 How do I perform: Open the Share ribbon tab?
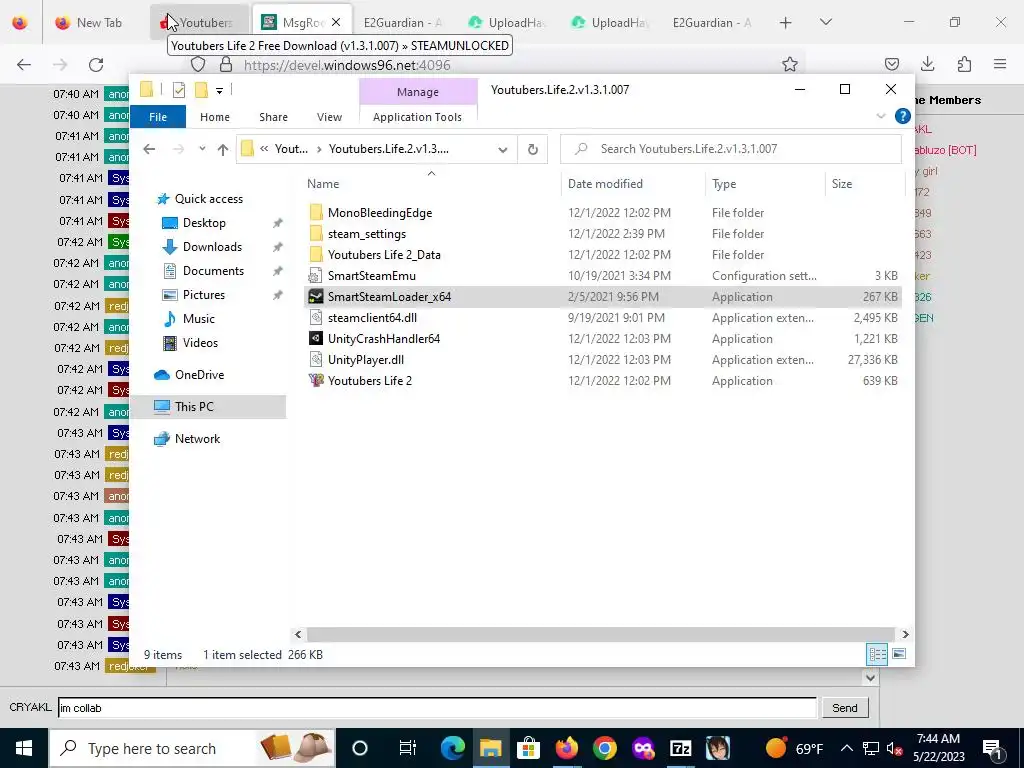(x=273, y=117)
